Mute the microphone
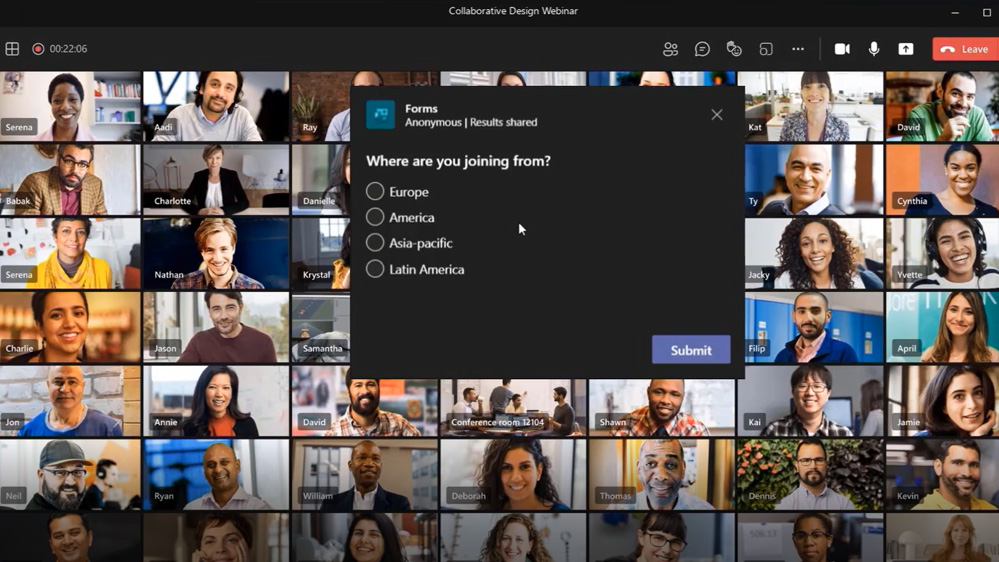The image size is (999, 562). 874,48
